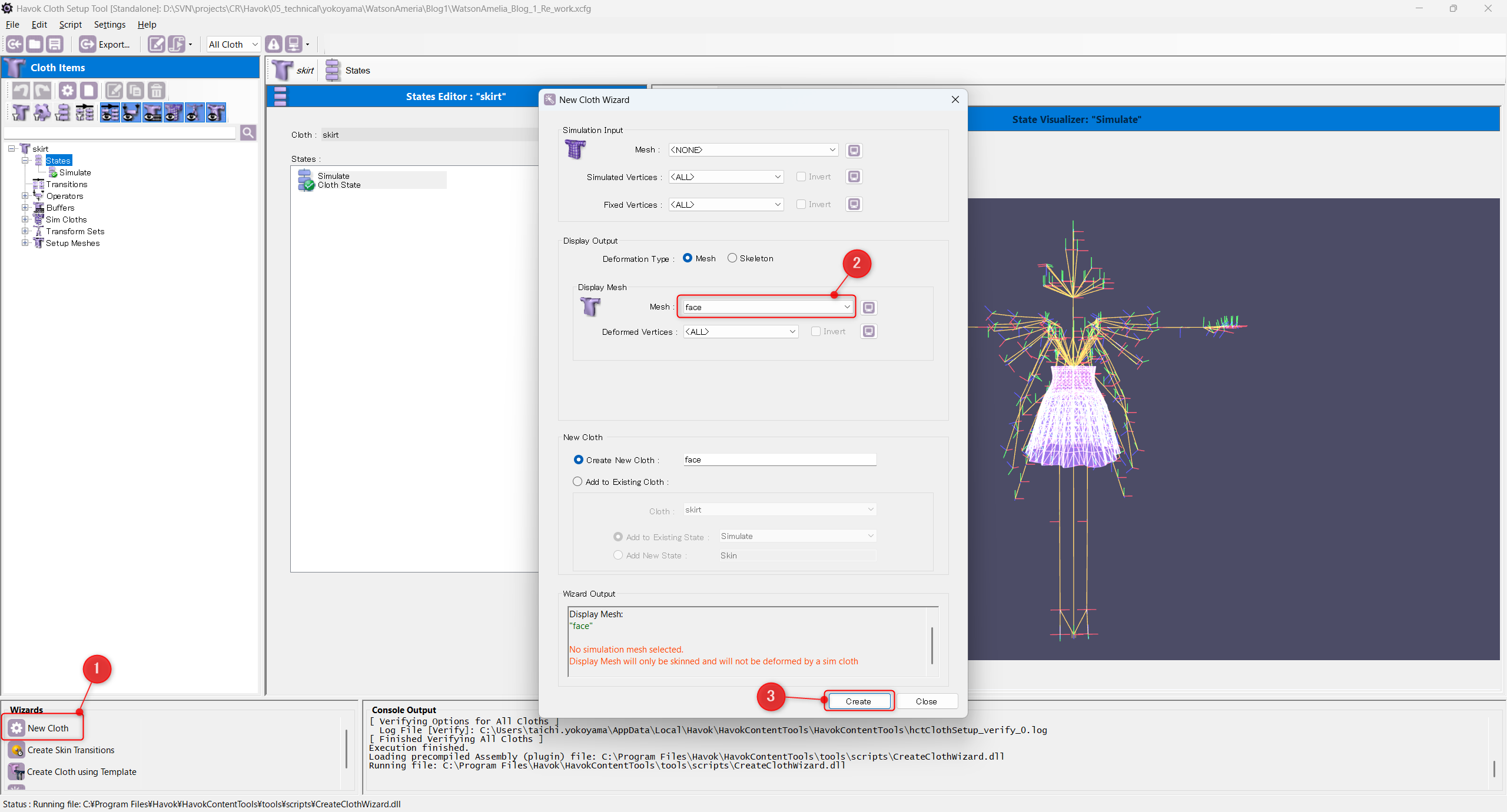Viewport: 1507px width, 812px height.
Task: Open the Display Mesh face dropdown
Action: pyautogui.click(x=768, y=307)
